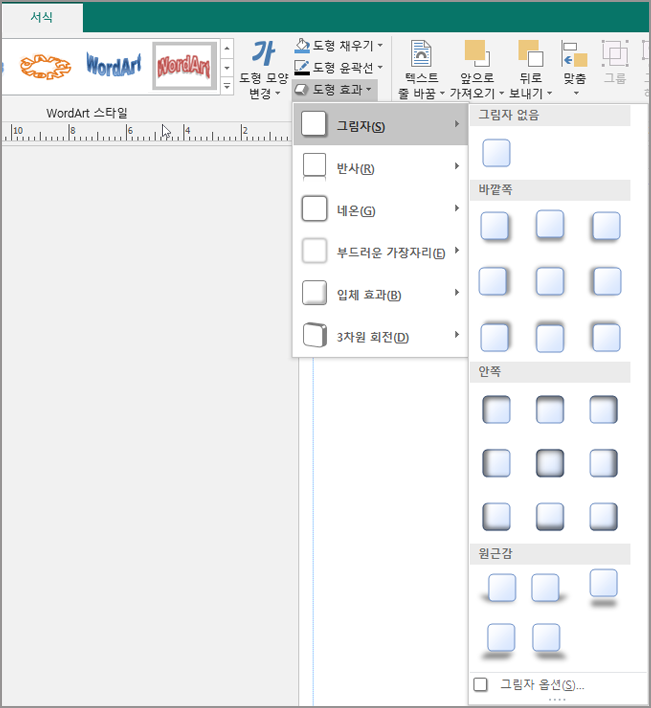This screenshot has height=708, width=651.
Task: Apply 바깥쪽 shadow, second row center preset
Action: 550,281
